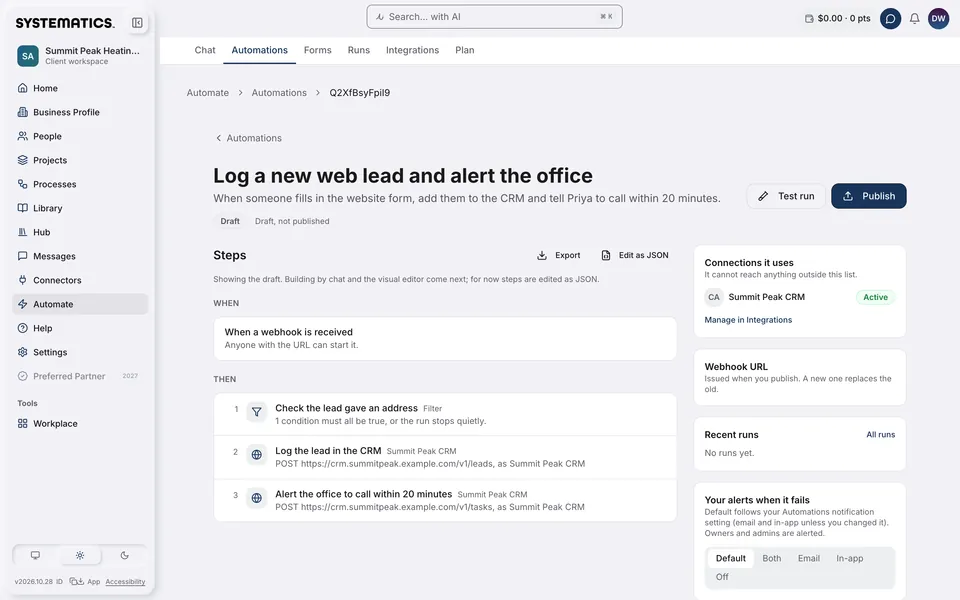Open the webhook received trigger card
Image resolution: width=960 pixels, height=600 pixels.
pyautogui.click(x=445, y=339)
